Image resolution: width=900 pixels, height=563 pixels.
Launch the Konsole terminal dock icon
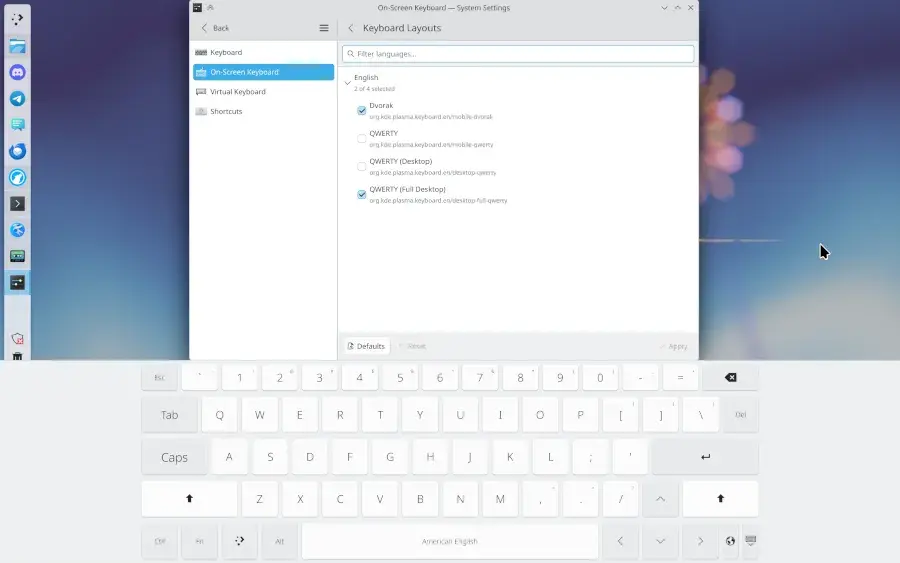click(17, 204)
